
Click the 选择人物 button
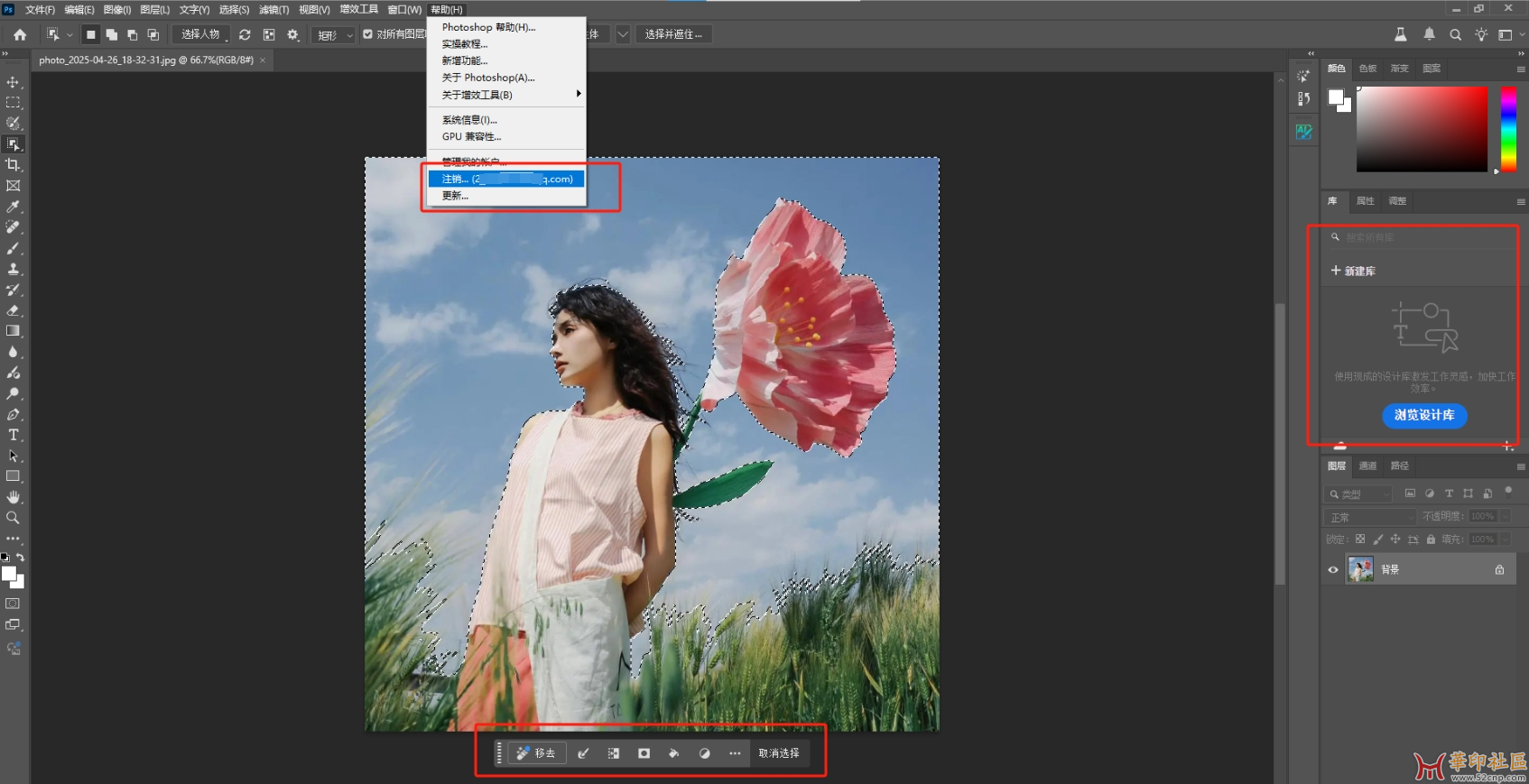pos(200,34)
